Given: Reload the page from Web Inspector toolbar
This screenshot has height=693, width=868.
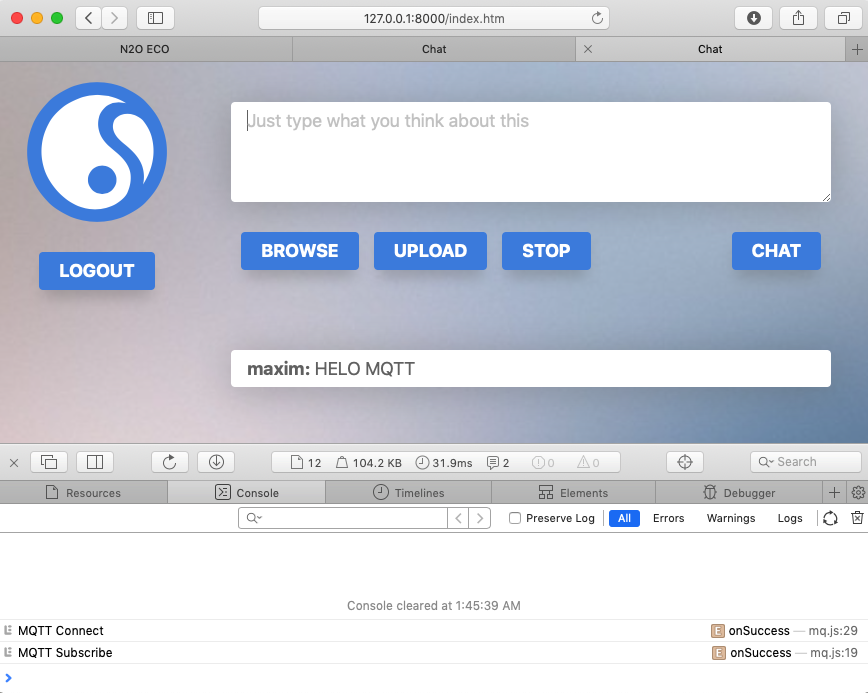Looking at the screenshot, I should 169,462.
